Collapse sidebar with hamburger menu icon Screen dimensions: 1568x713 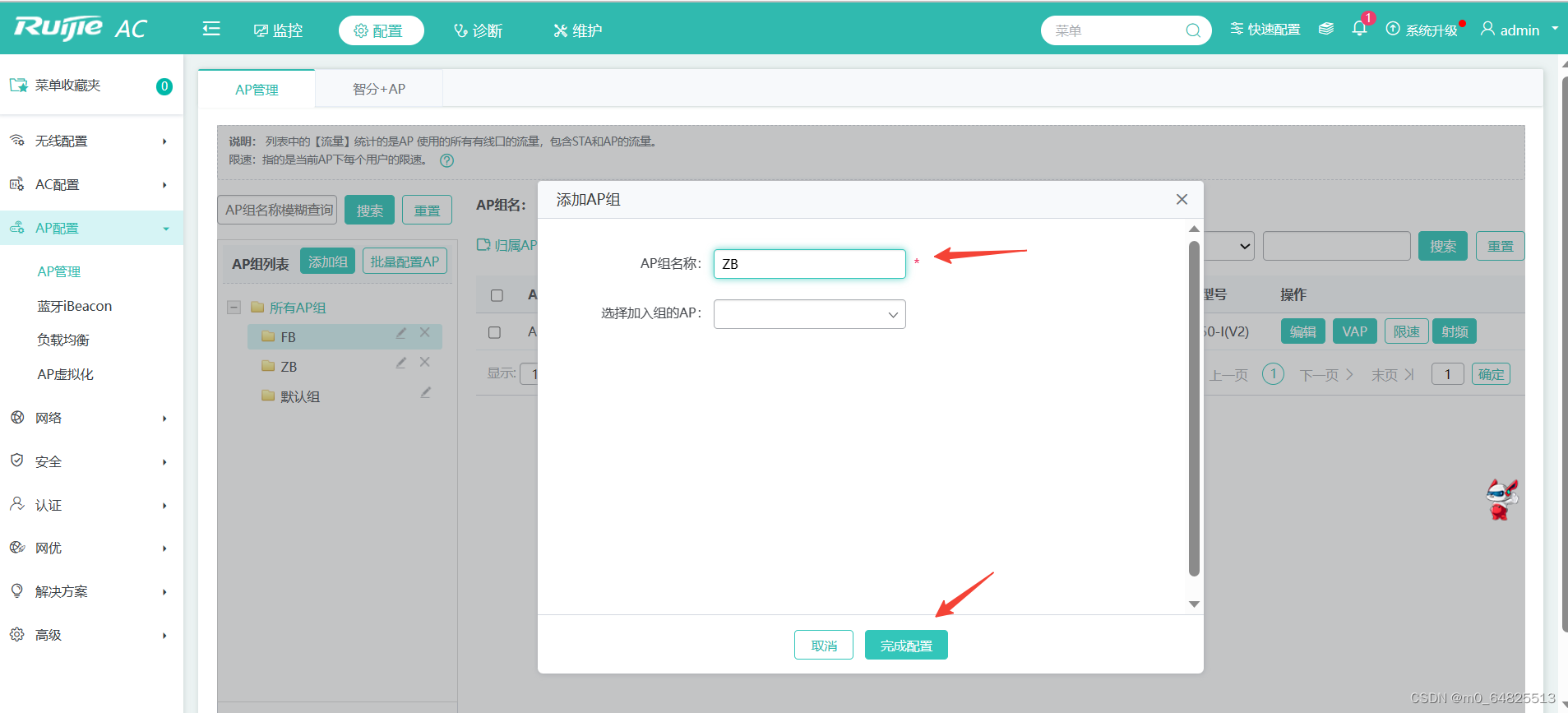[211, 30]
